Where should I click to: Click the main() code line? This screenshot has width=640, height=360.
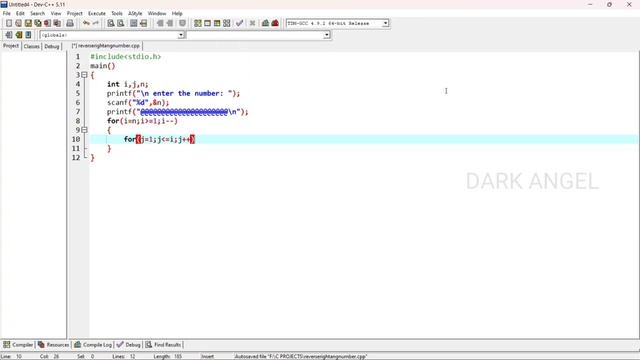pyautogui.click(x=103, y=66)
